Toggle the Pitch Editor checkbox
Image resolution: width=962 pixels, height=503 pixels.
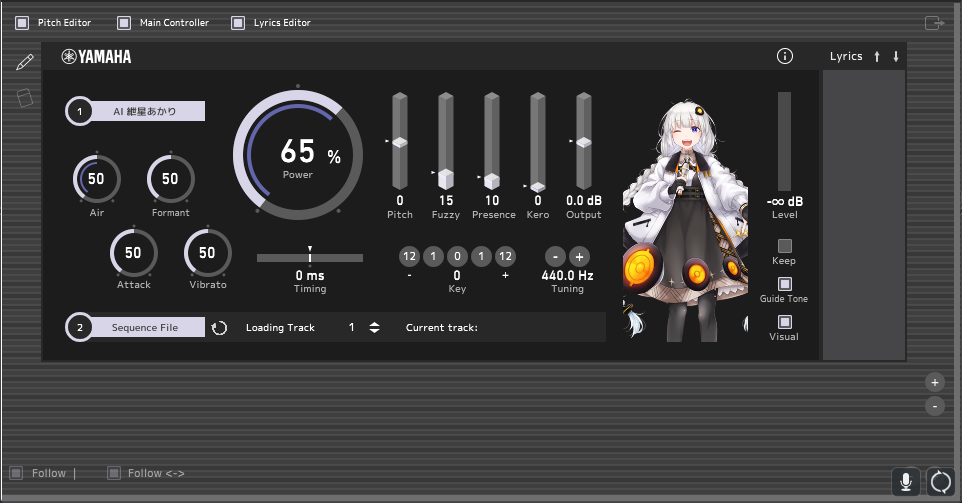pos(18,22)
